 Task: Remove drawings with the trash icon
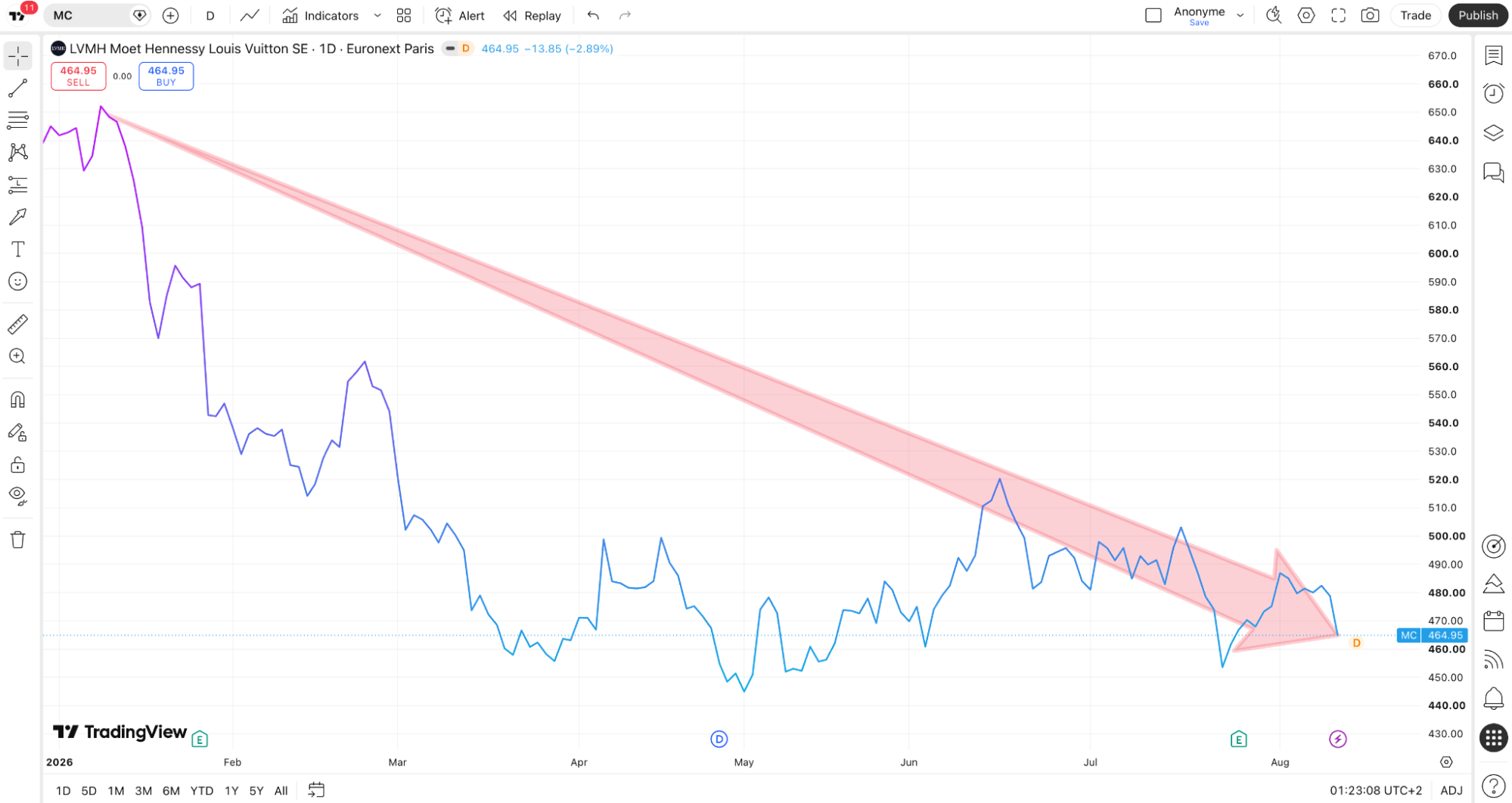18,540
